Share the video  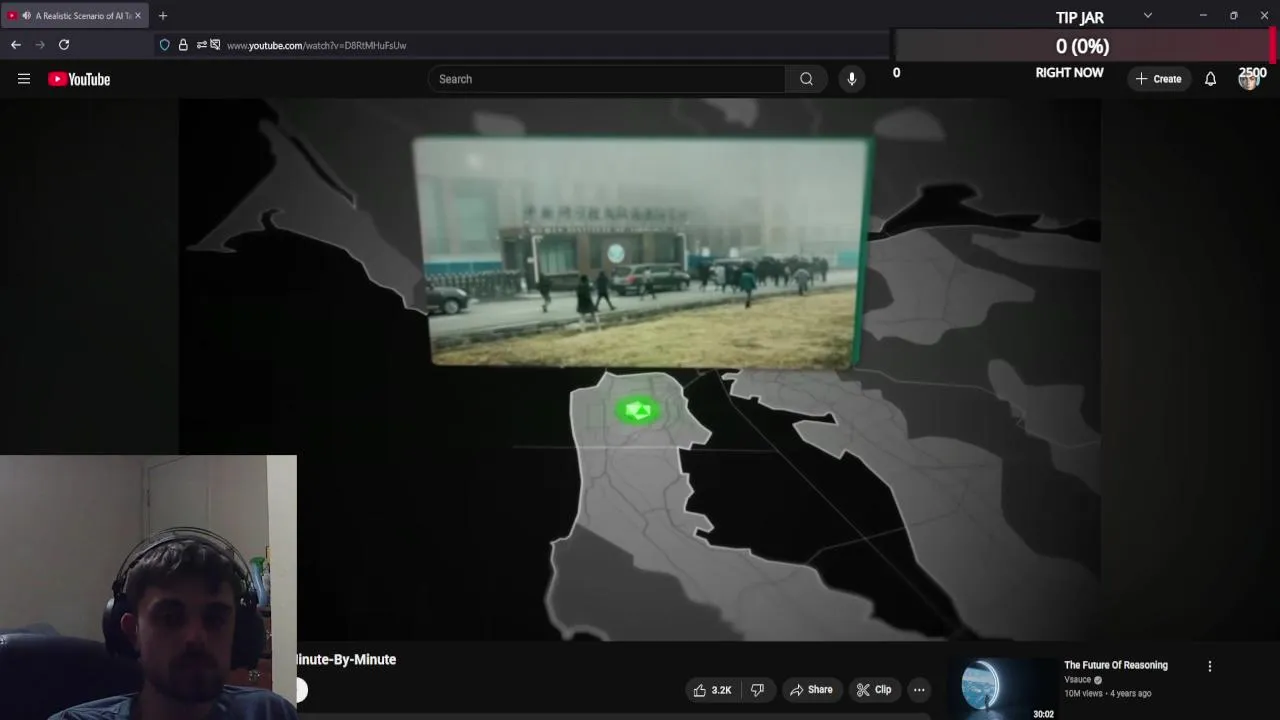pyautogui.click(x=811, y=690)
